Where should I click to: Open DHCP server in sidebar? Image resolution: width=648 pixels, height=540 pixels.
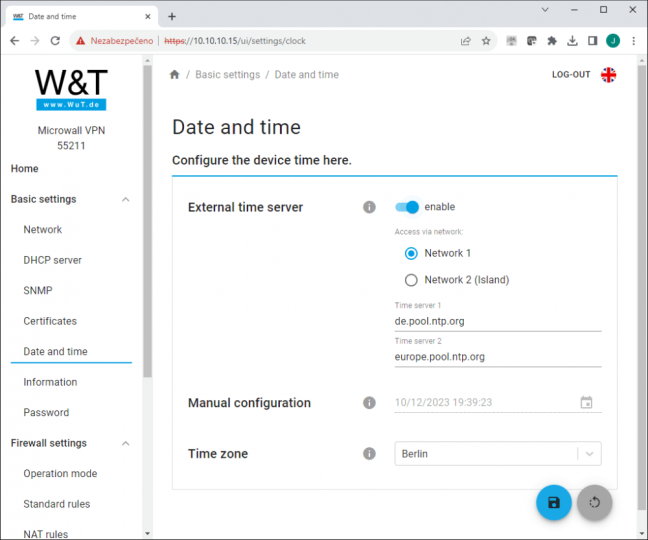tap(52, 260)
